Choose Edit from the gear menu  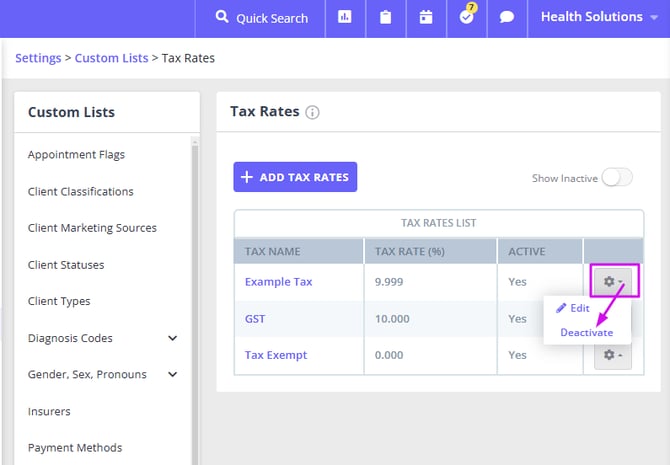[x=573, y=308]
